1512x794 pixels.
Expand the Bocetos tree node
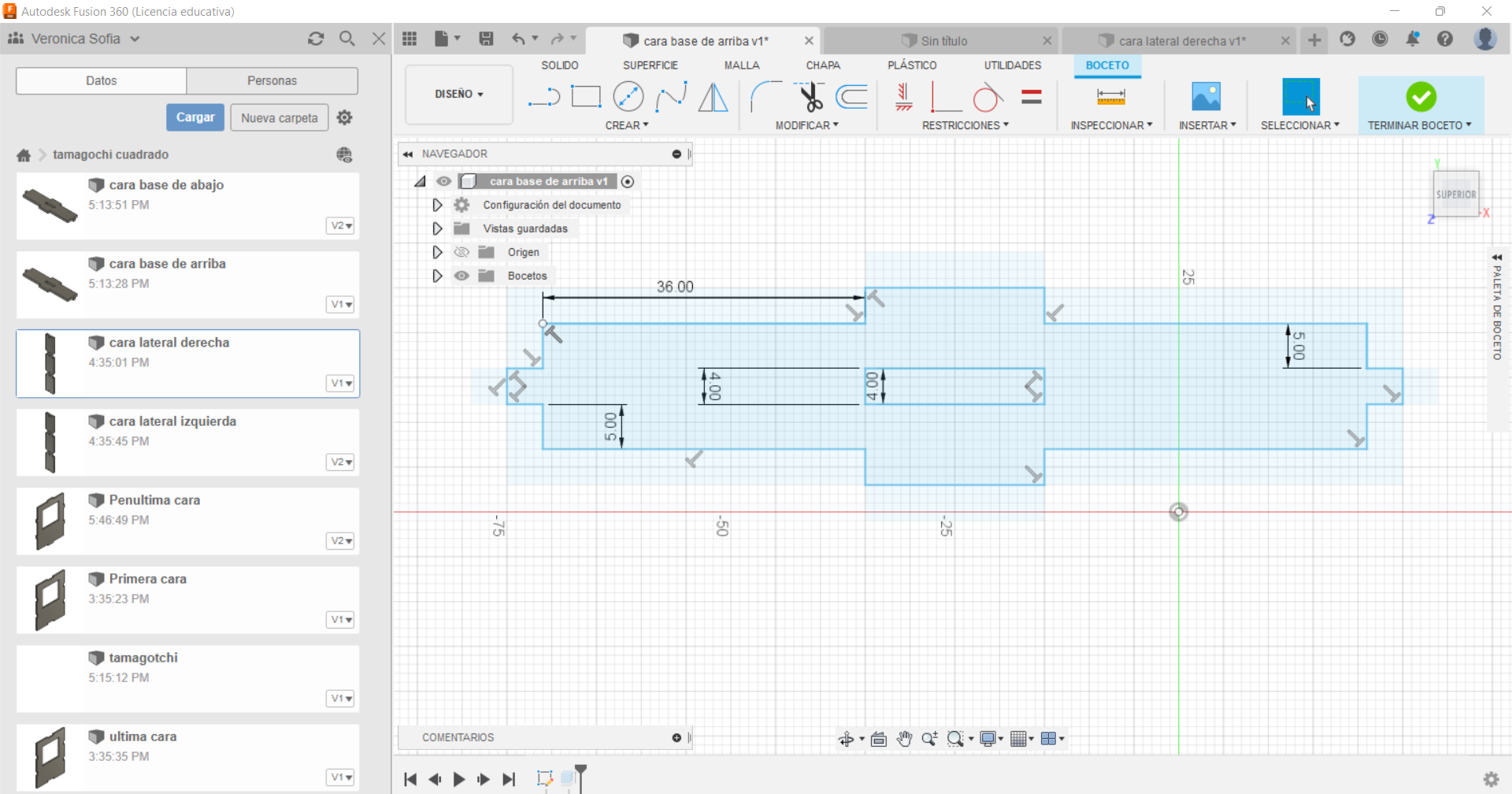point(437,276)
